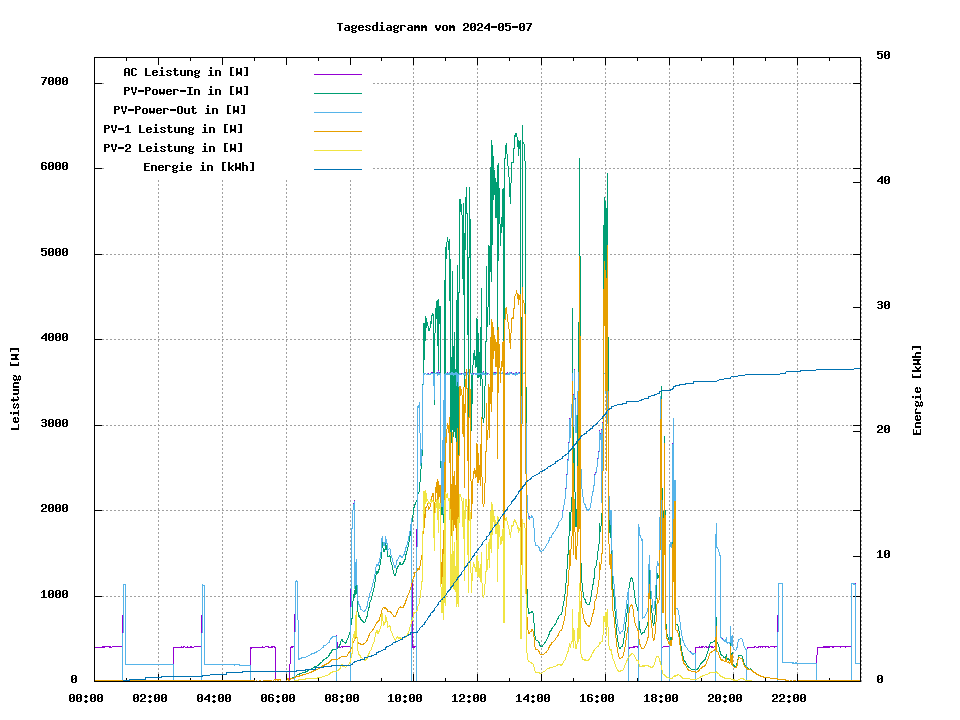Select the 12:00 time axis tick label
The image size is (960, 720).
(469, 698)
